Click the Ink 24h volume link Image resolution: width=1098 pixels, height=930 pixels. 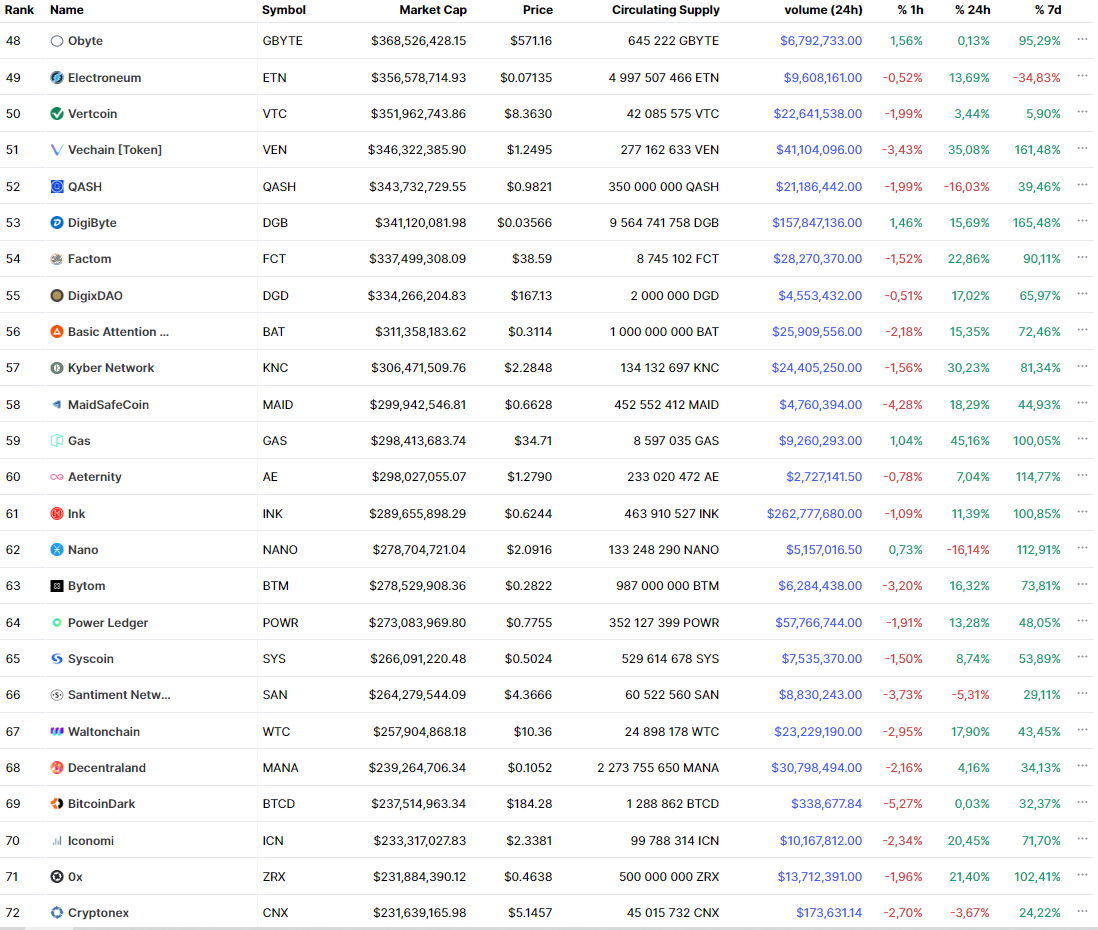[814, 514]
